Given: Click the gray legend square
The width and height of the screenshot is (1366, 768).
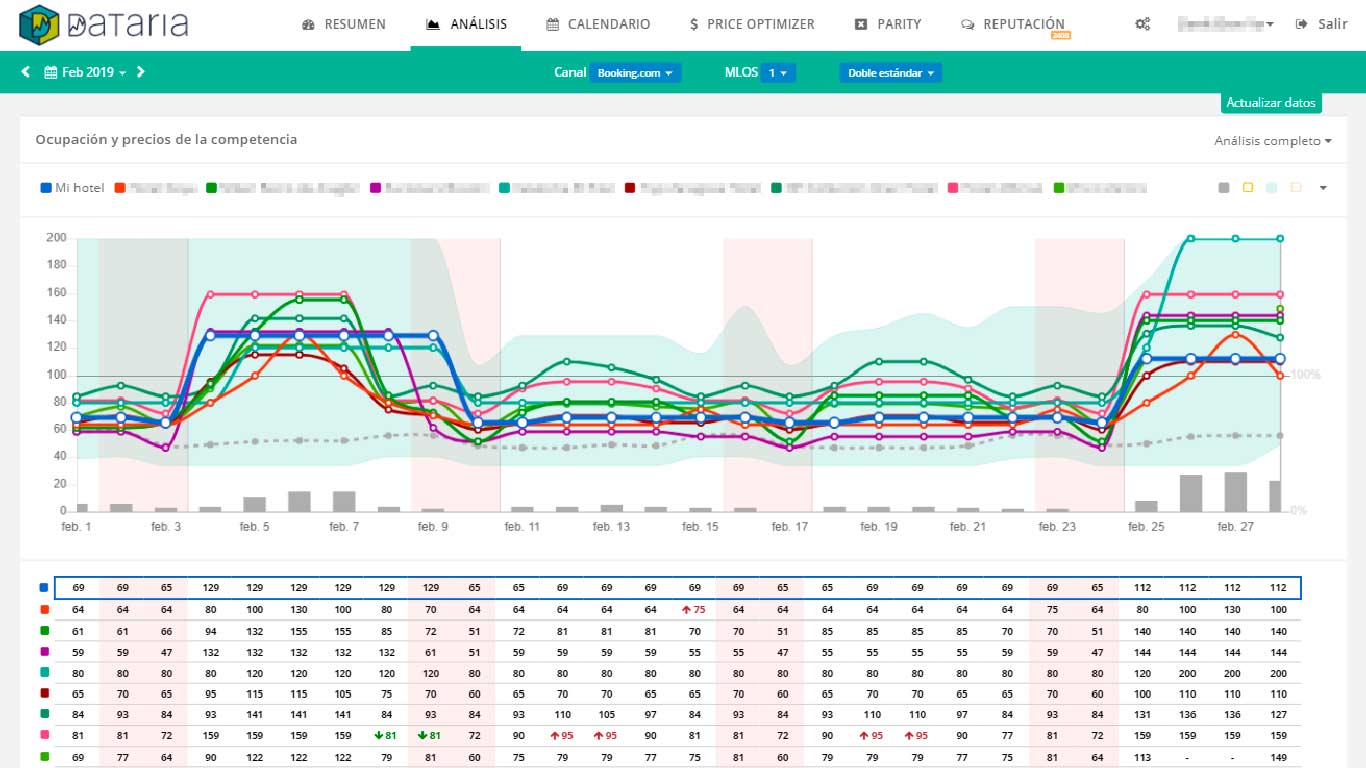Looking at the screenshot, I should click(x=1224, y=188).
